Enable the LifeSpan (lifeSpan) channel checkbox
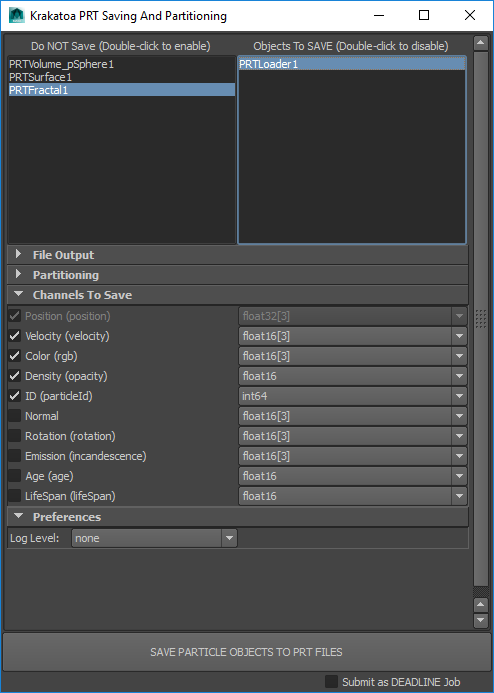 (x=15, y=495)
